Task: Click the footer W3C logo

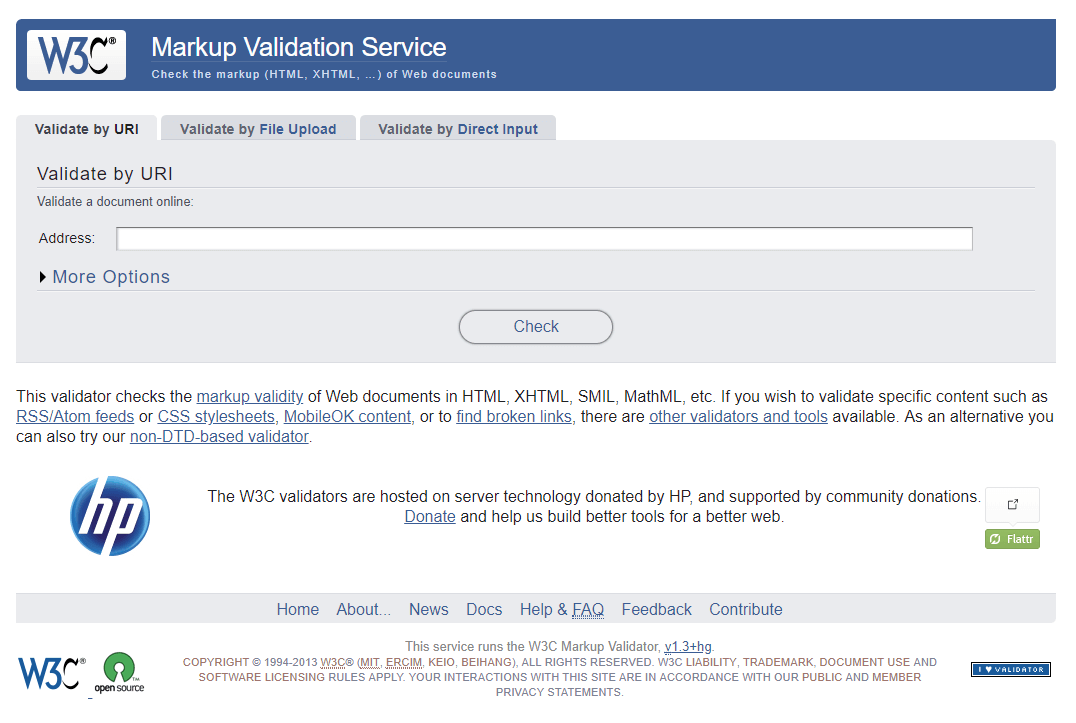Action: point(52,673)
